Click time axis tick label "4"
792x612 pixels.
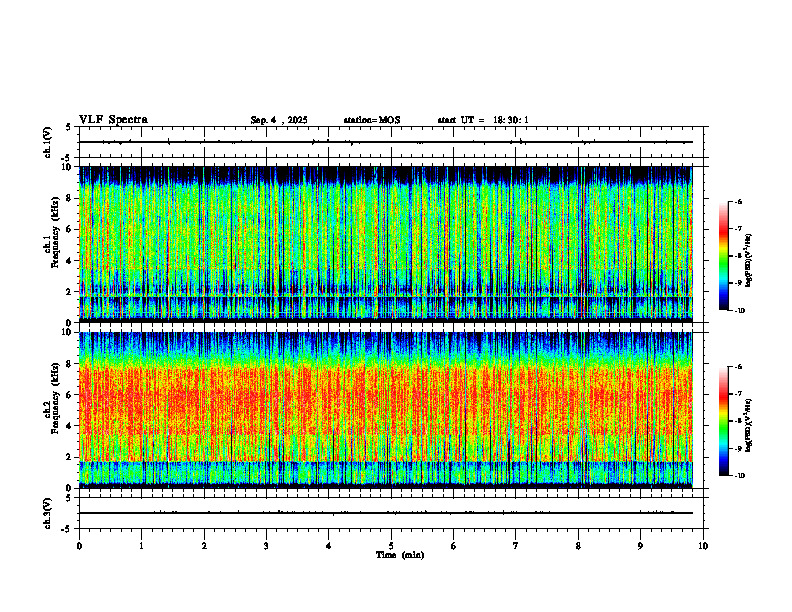[x=329, y=546]
